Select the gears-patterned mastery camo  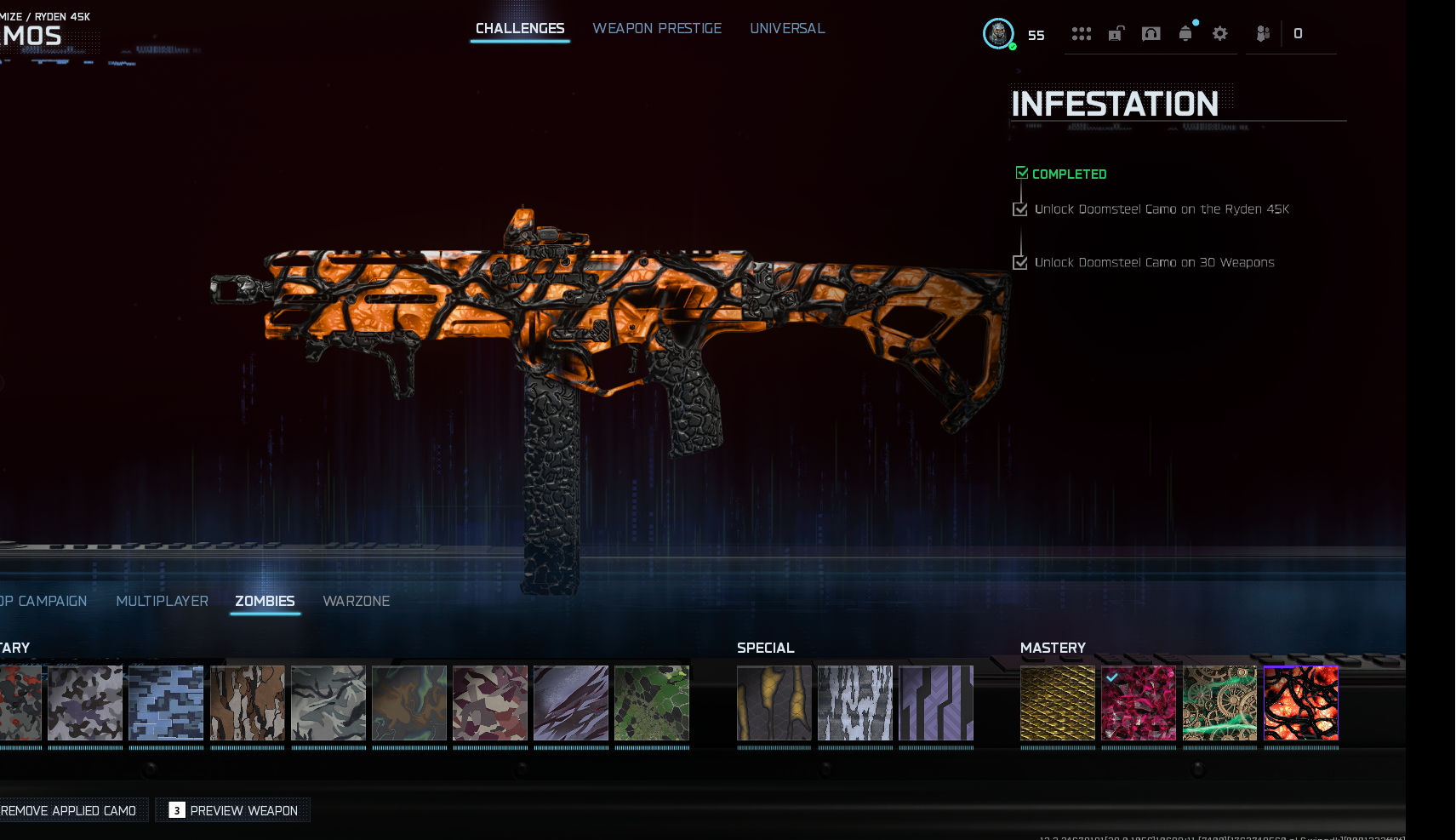click(x=1219, y=703)
